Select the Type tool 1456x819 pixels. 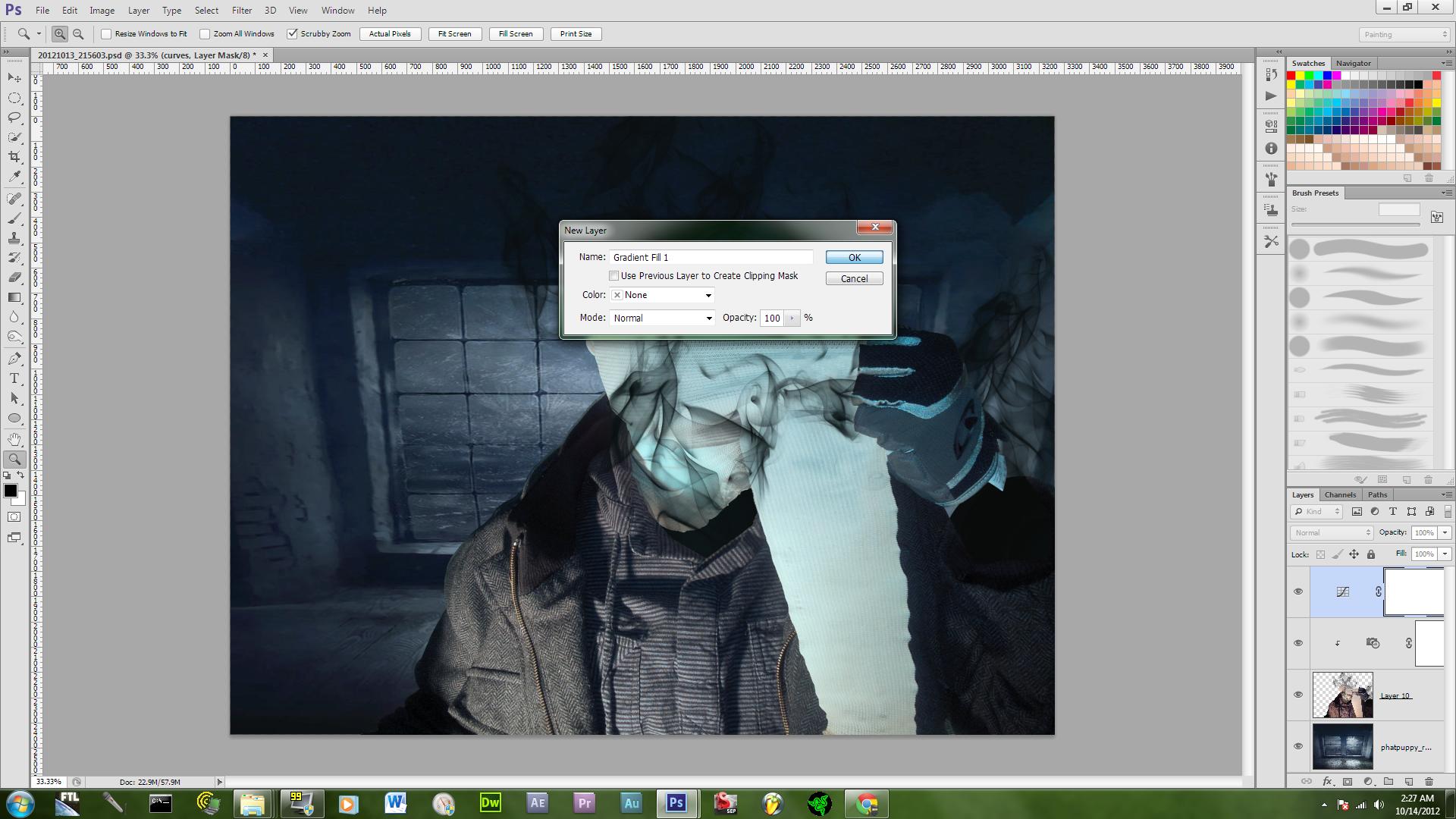[14, 378]
